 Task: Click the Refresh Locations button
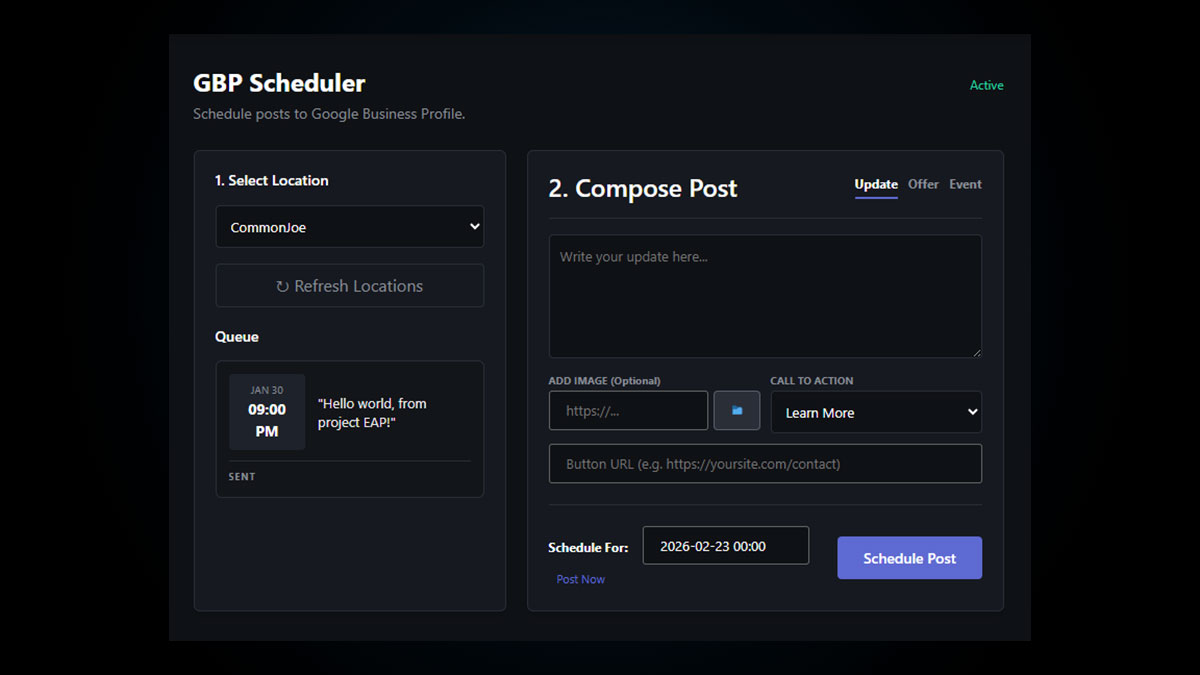click(349, 286)
